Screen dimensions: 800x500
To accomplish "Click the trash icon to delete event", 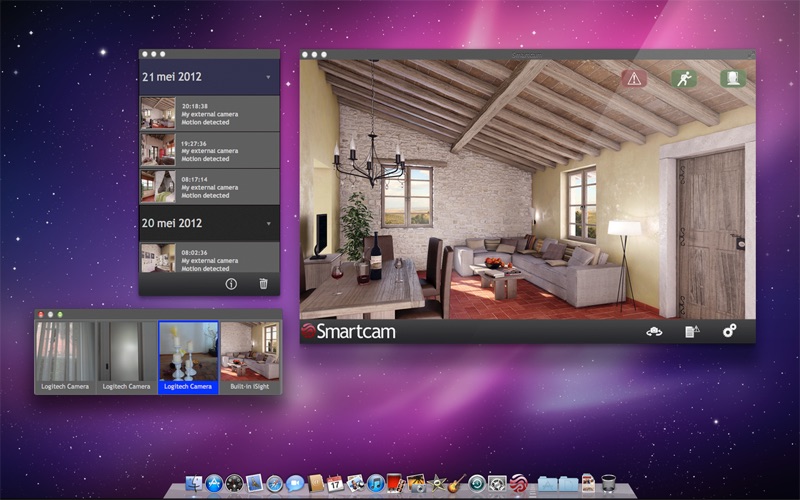I will click(264, 284).
